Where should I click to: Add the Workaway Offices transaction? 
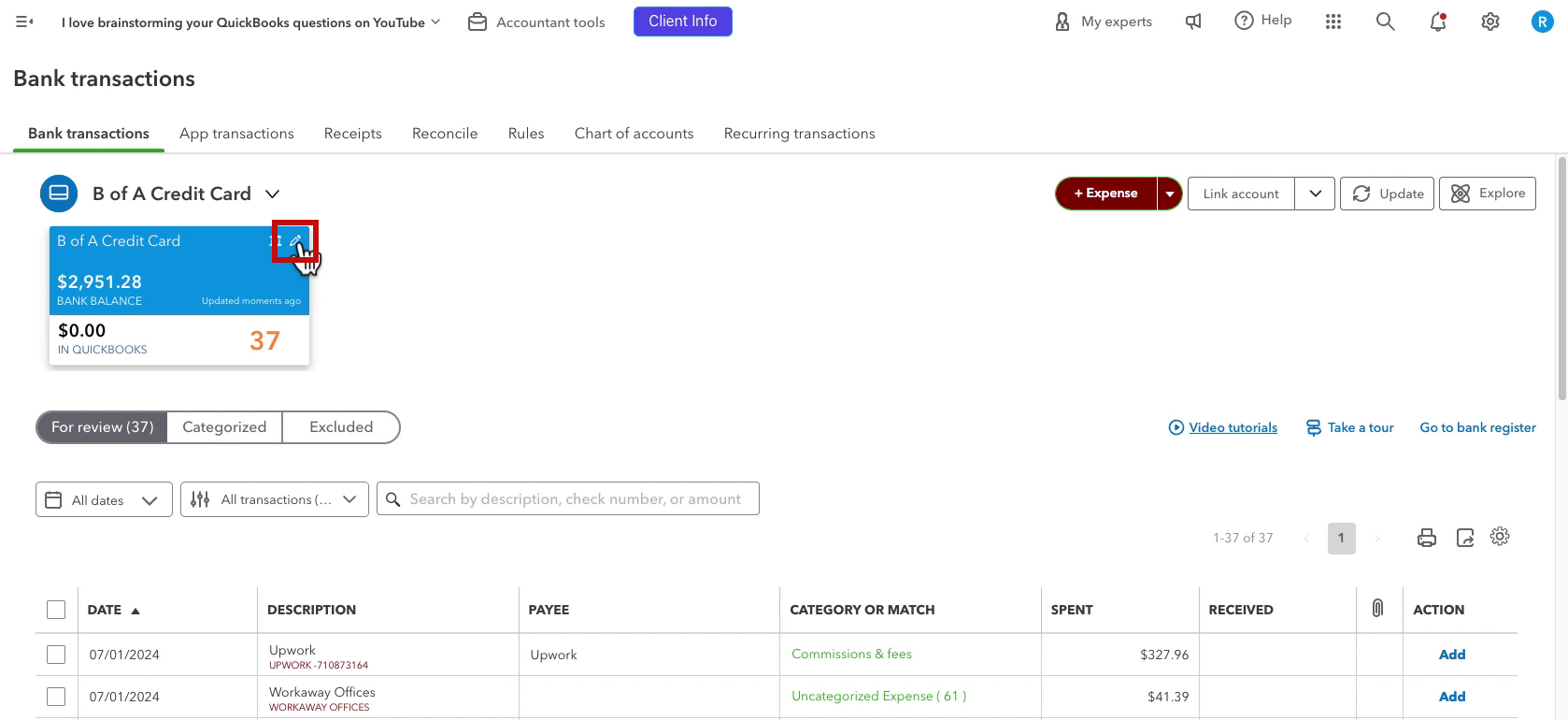[x=1452, y=697]
